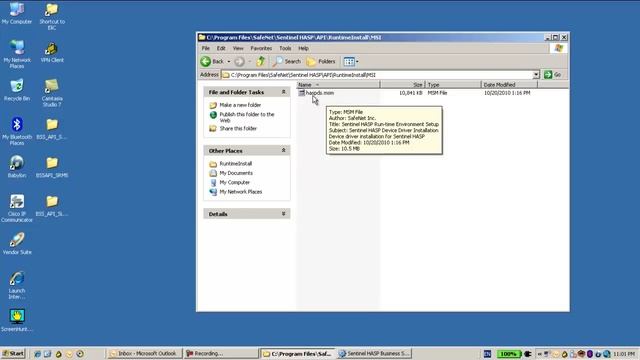The height and width of the screenshot is (360, 640).
Task: Select Vendor Suite desktop icon
Action: pos(17,244)
